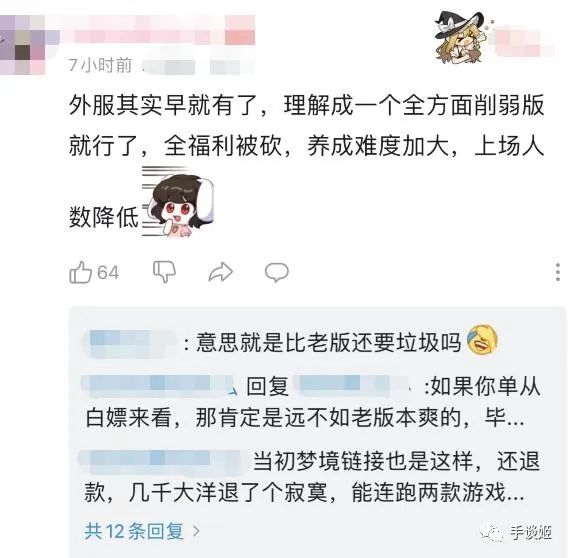Tap the blurred username at top

157,31
